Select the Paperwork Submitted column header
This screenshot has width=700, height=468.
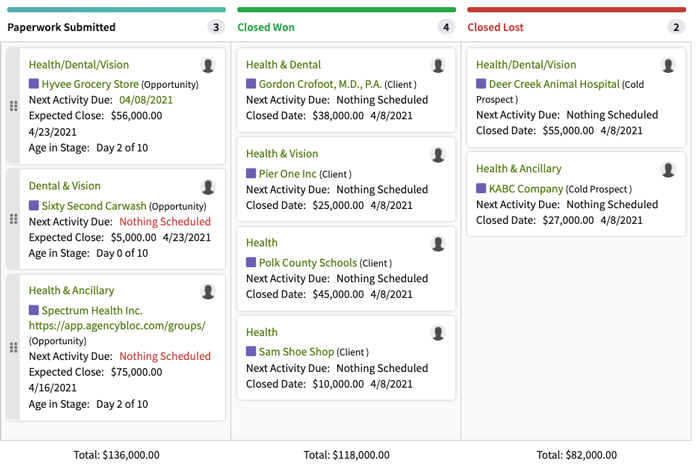61,27
